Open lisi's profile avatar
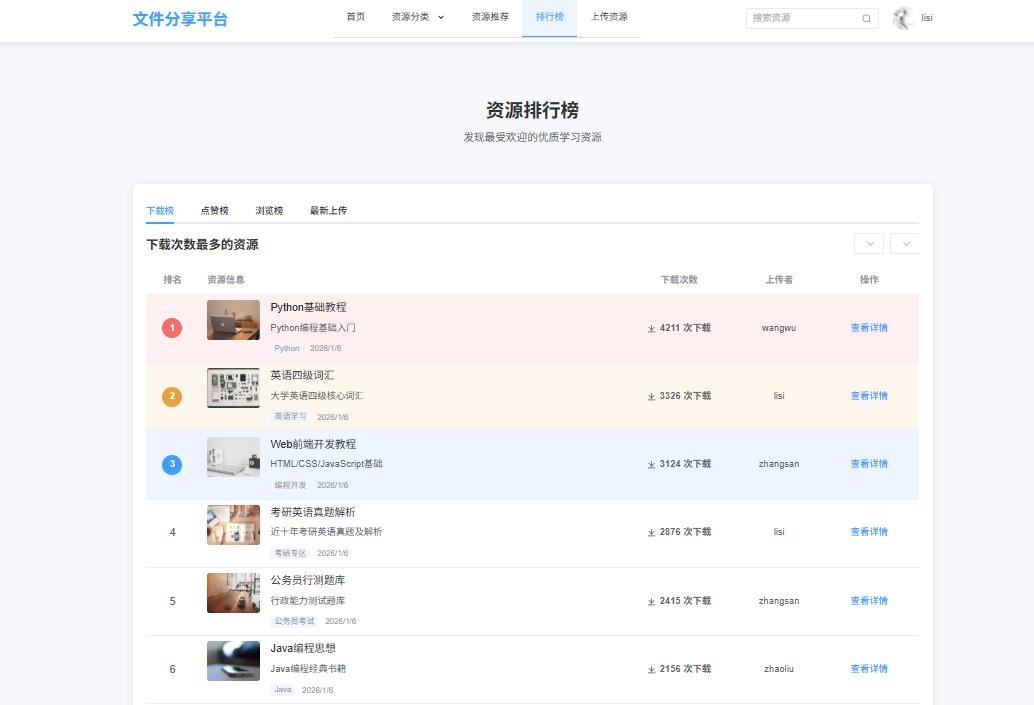Screen dimensions: 1034x705 point(903,17)
